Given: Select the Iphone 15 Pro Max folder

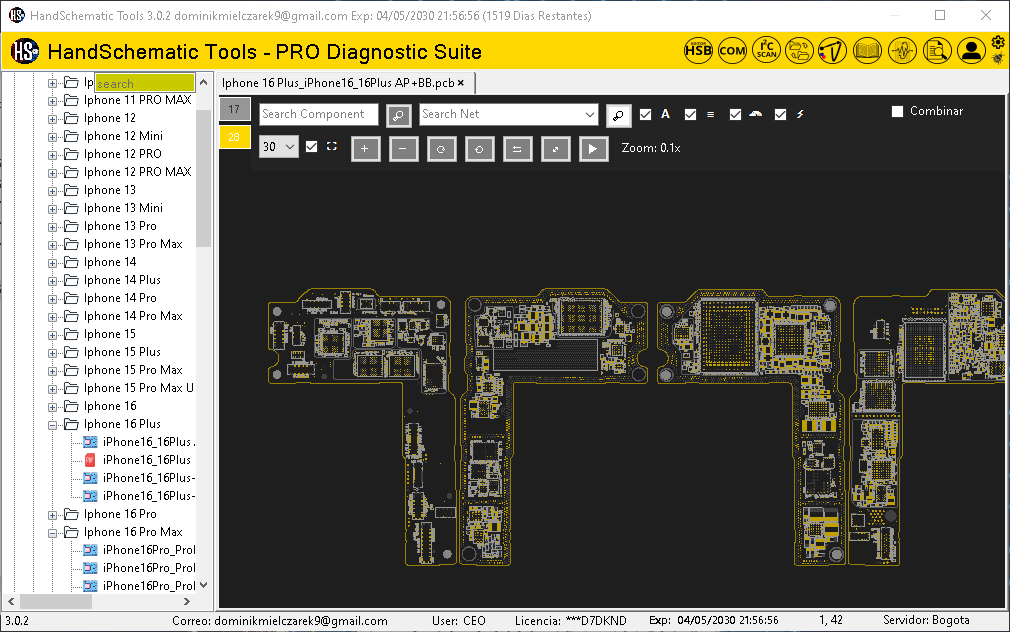Looking at the screenshot, I should pyautogui.click(x=133, y=370).
